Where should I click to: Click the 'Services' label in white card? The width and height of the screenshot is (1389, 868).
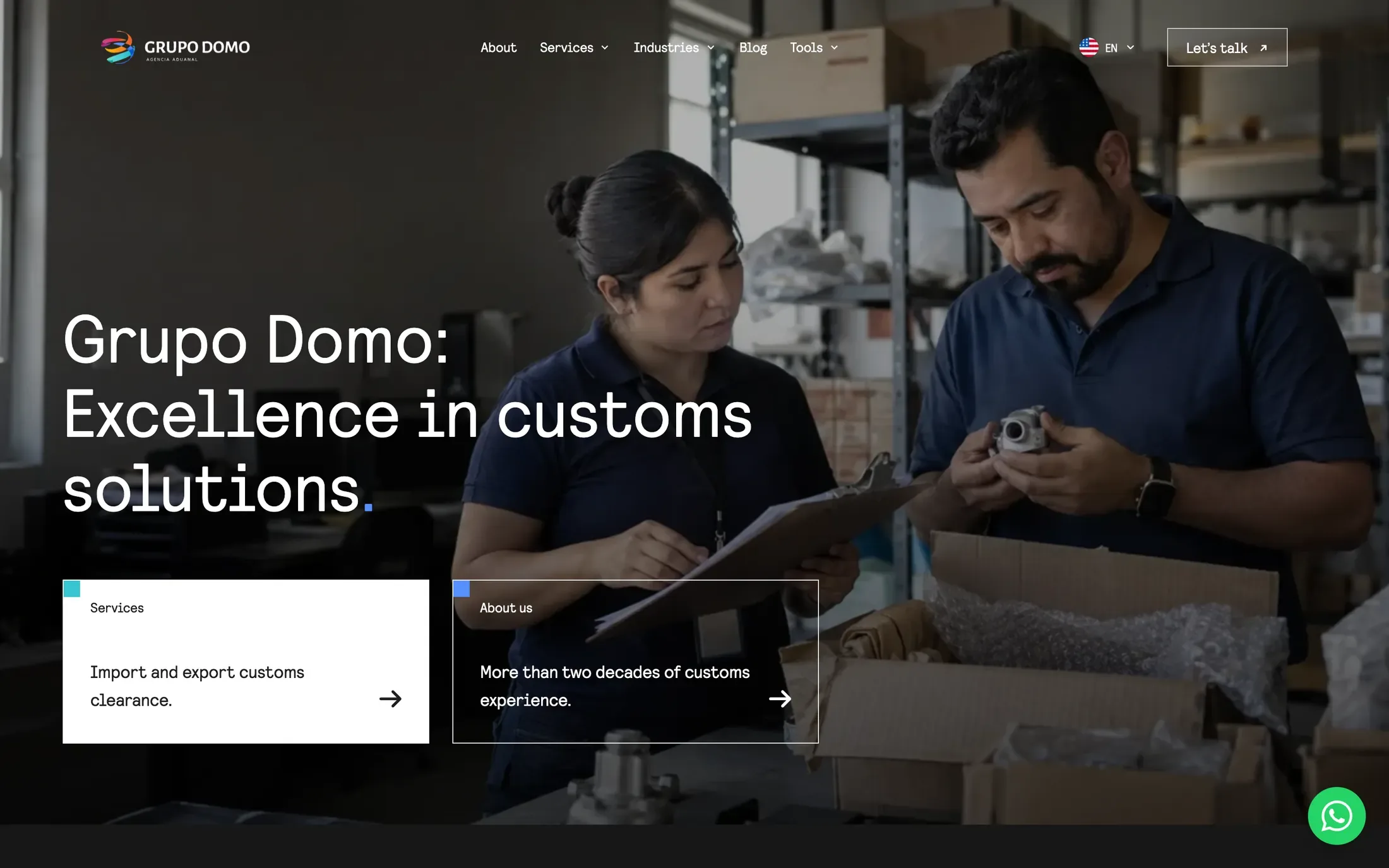coord(117,608)
